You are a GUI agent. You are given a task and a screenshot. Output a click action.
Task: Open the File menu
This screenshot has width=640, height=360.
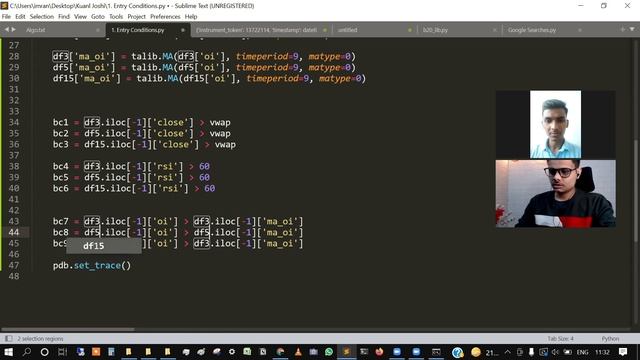[6, 17]
